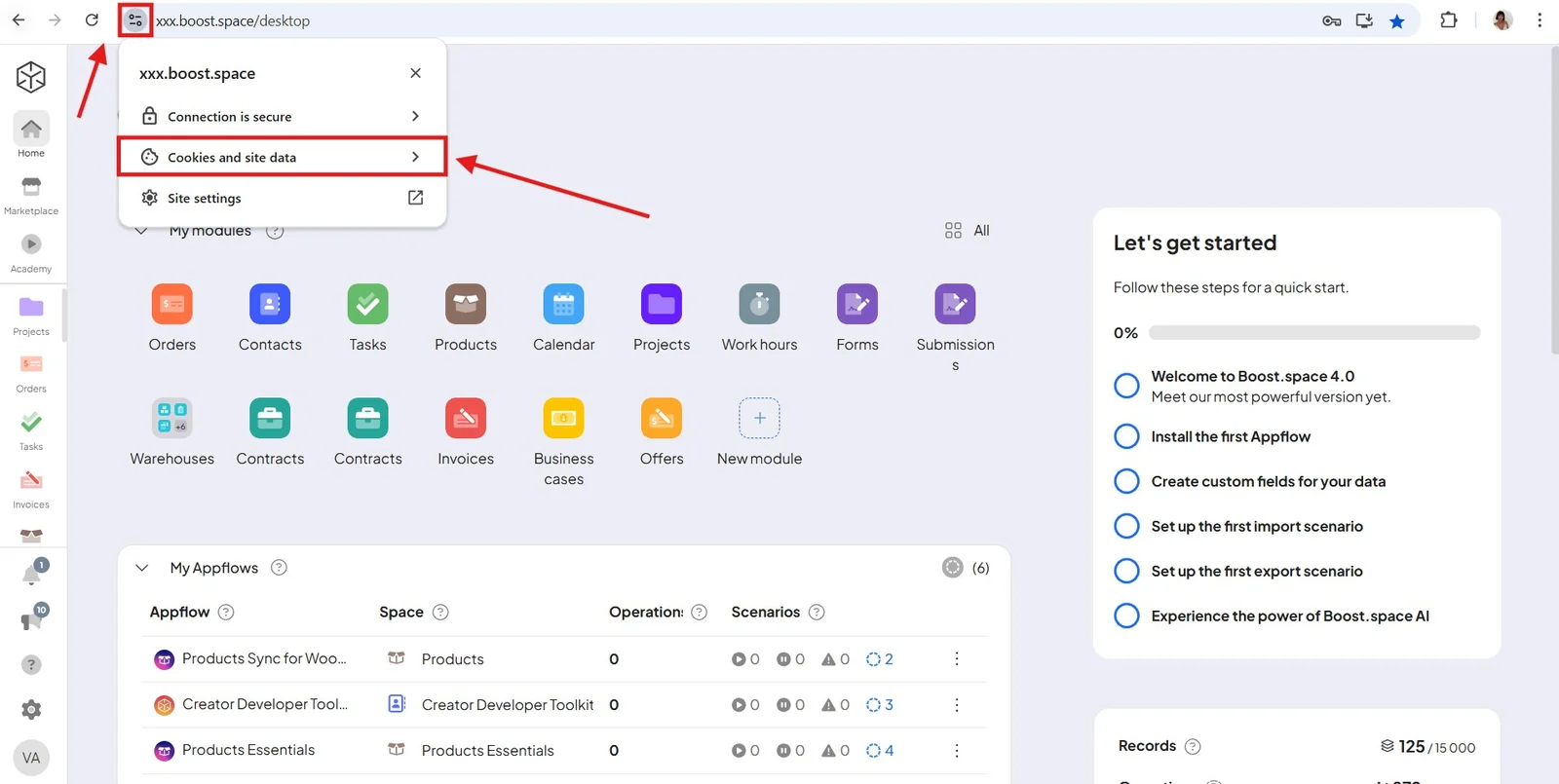Tick the Install the first Appflow circle
The height and width of the screenshot is (784, 1559).
click(x=1126, y=436)
